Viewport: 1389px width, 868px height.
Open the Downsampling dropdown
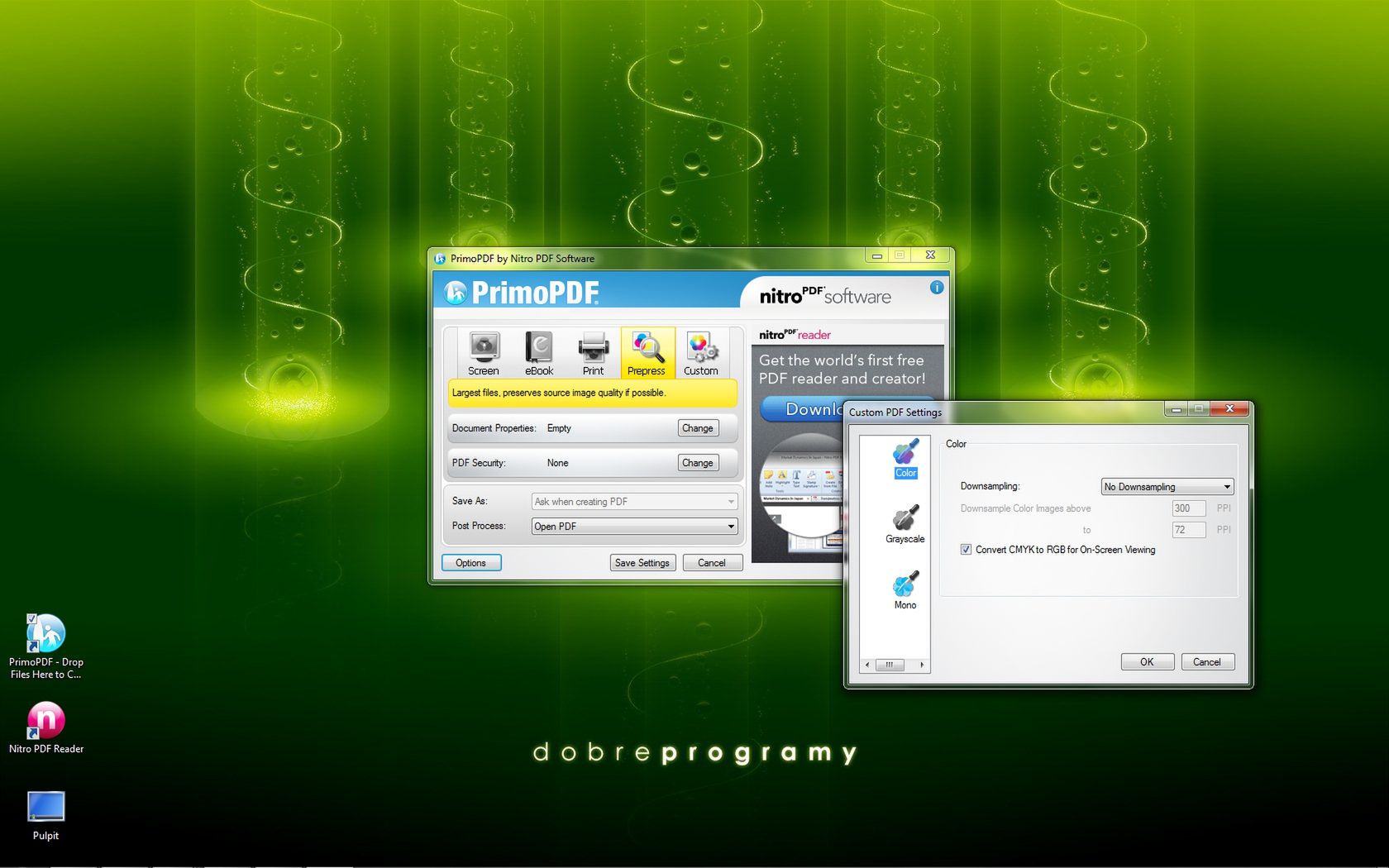tap(1167, 487)
